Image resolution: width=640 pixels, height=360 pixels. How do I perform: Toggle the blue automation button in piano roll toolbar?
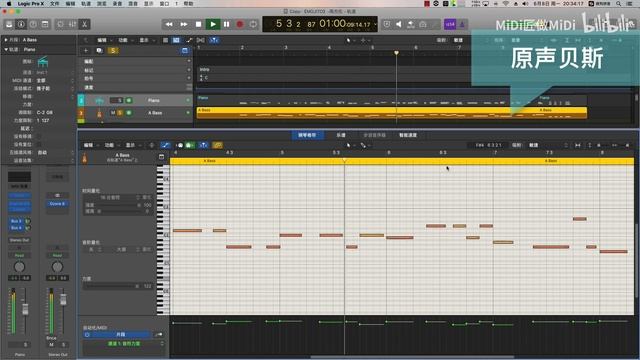(165, 145)
